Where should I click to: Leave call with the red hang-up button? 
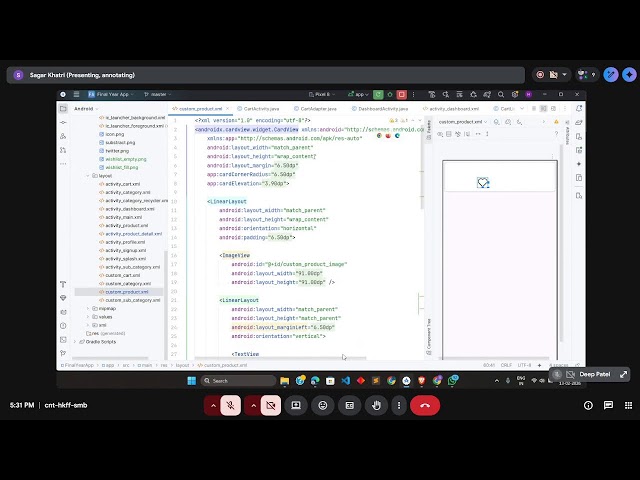click(425, 405)
